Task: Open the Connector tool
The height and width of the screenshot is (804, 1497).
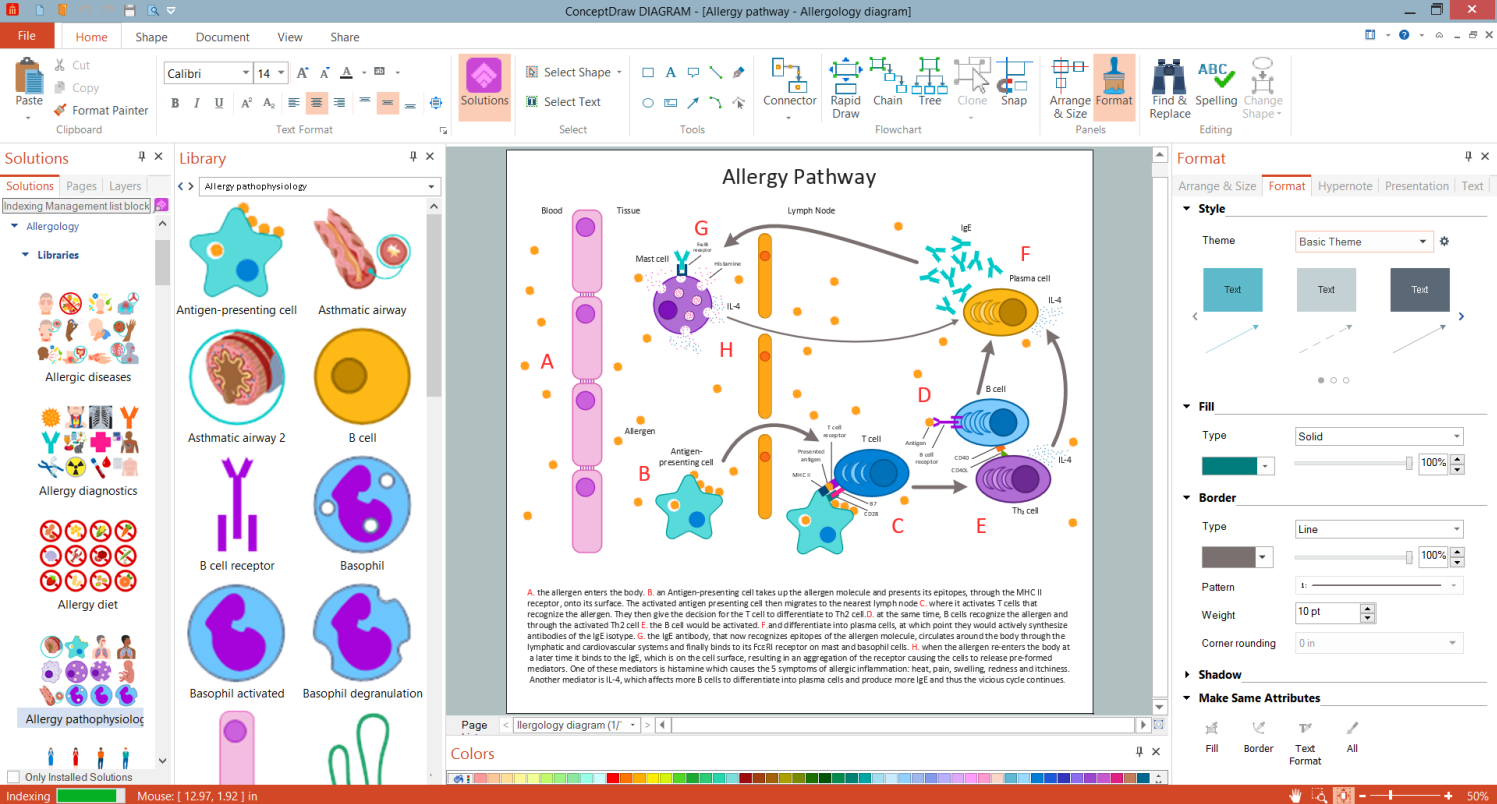Action: click(x=789, y=88)
